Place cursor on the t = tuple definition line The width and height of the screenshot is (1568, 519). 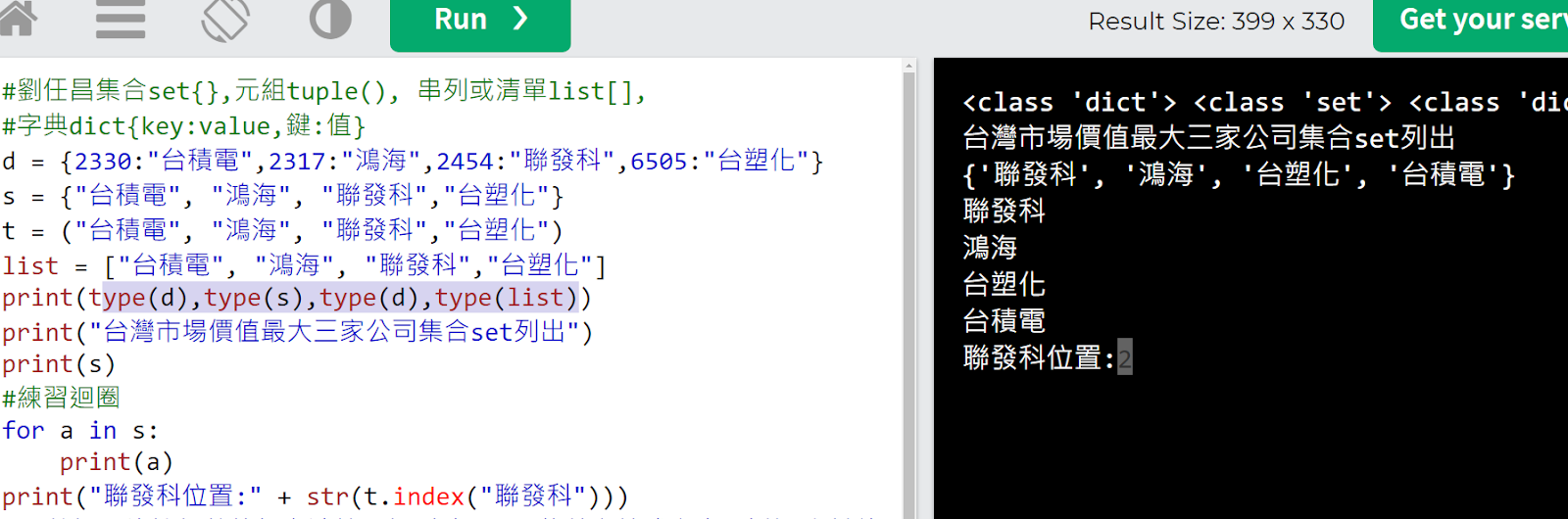pyautogui.click(x=283, y=231)
